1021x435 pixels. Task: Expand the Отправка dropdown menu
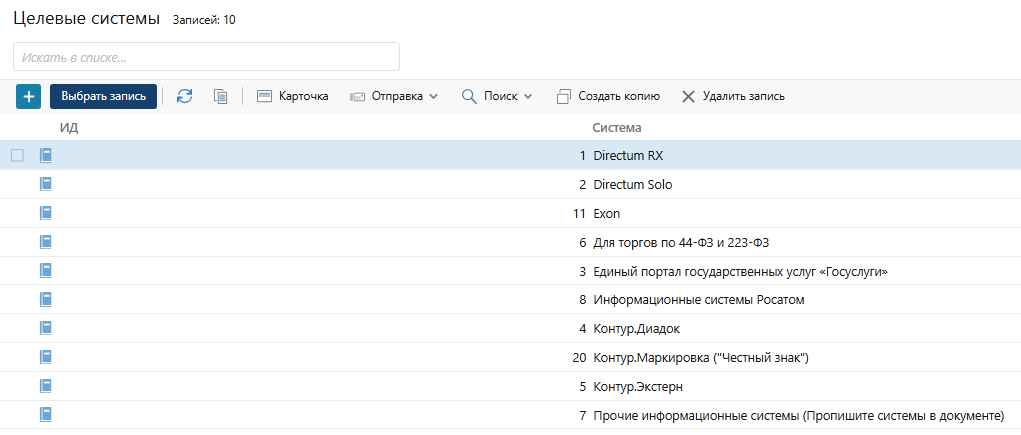(394, 96)
